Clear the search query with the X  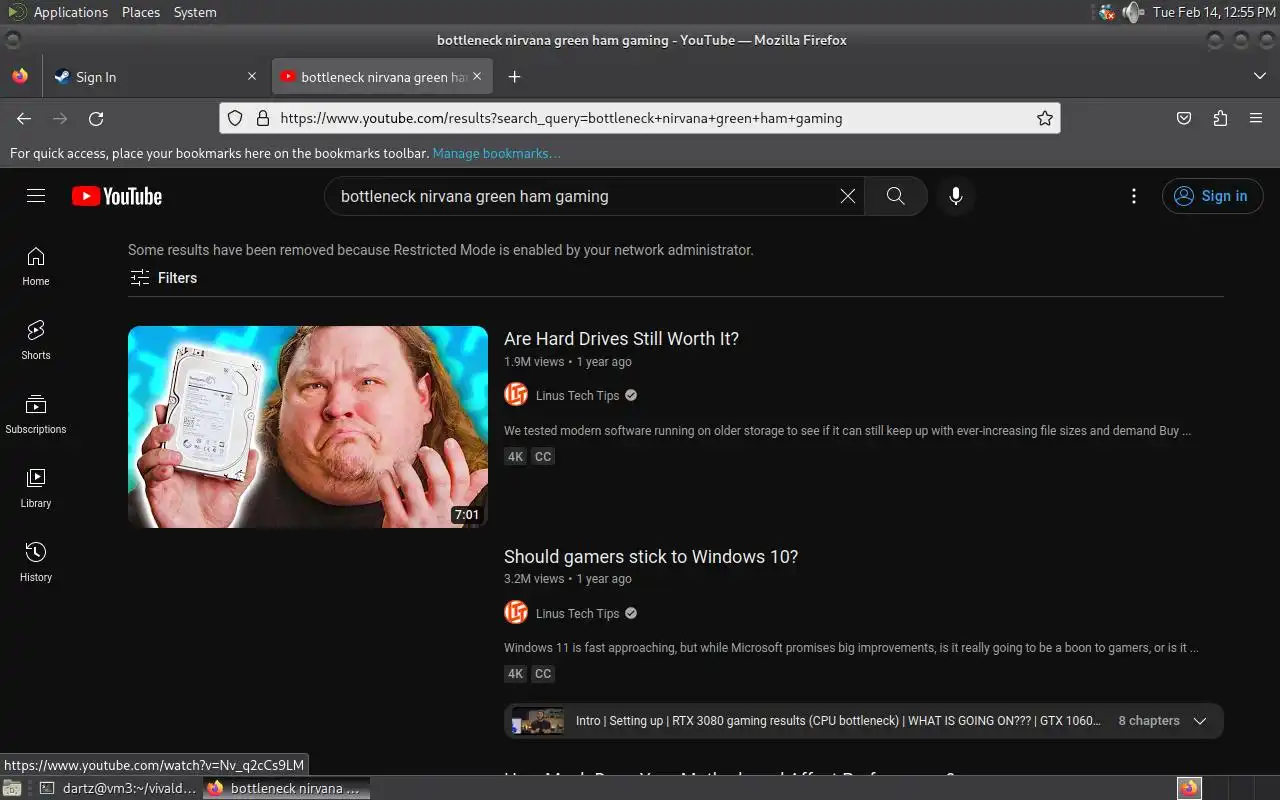(x=848, y=196)
